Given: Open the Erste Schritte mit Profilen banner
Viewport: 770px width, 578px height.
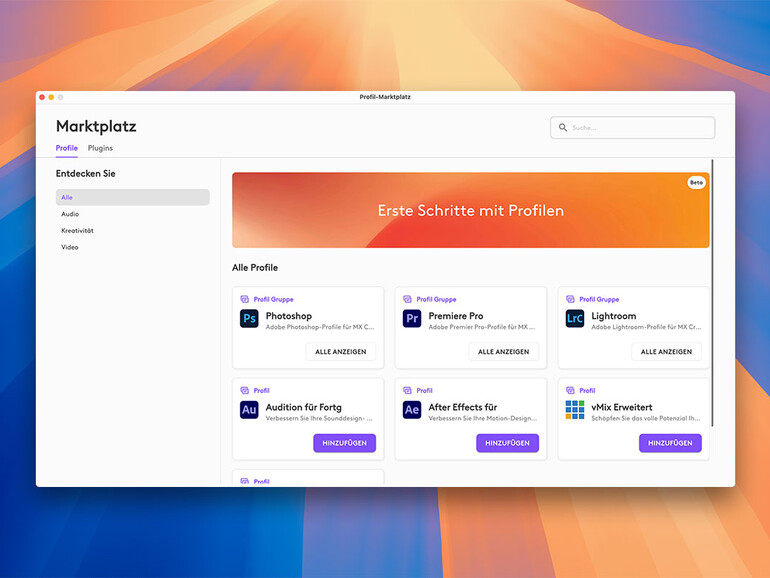Looking at the screenshot, I should pos(470,210).
